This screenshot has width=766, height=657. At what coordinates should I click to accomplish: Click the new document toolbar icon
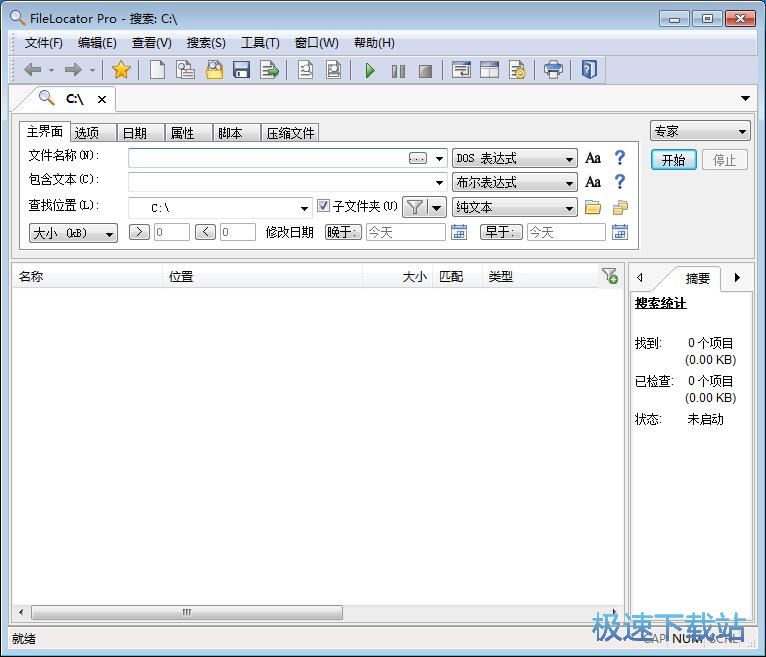(x=157, y=70)
